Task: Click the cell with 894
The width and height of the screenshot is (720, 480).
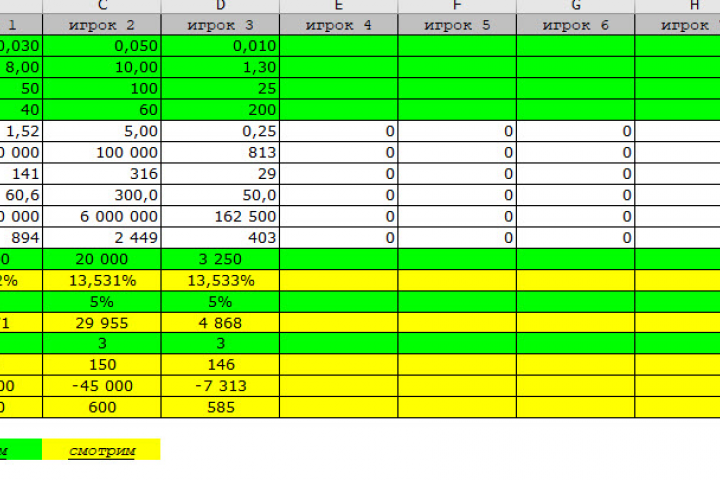Action: tap(21, 237)
